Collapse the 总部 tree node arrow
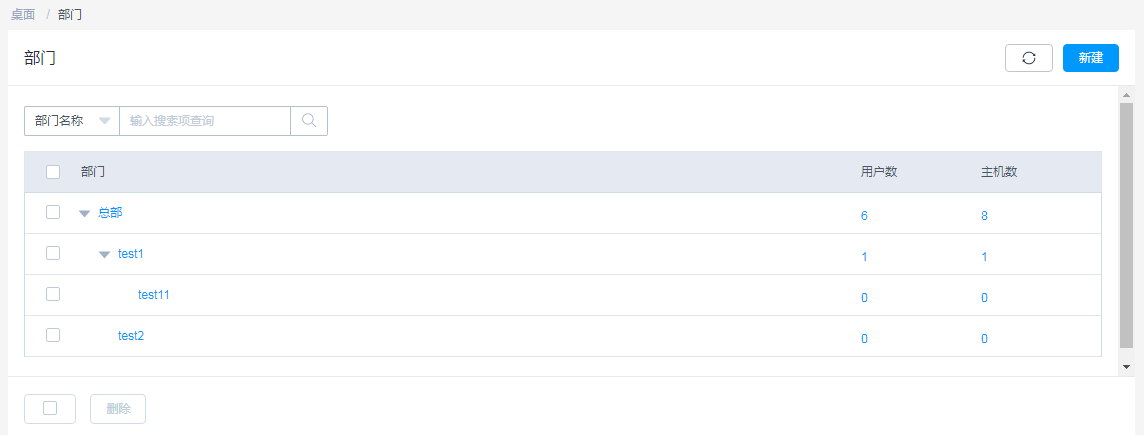 85,213
